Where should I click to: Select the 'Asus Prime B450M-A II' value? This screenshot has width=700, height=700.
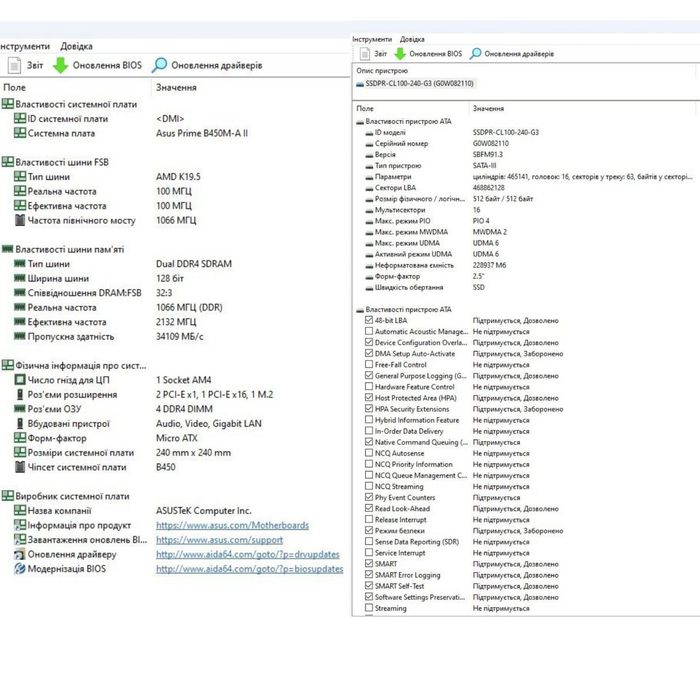[202, 133]
